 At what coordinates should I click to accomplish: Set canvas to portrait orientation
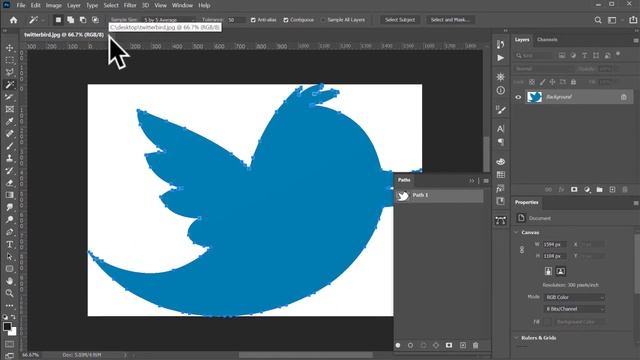pyautogui.click(x=548, y=271)
